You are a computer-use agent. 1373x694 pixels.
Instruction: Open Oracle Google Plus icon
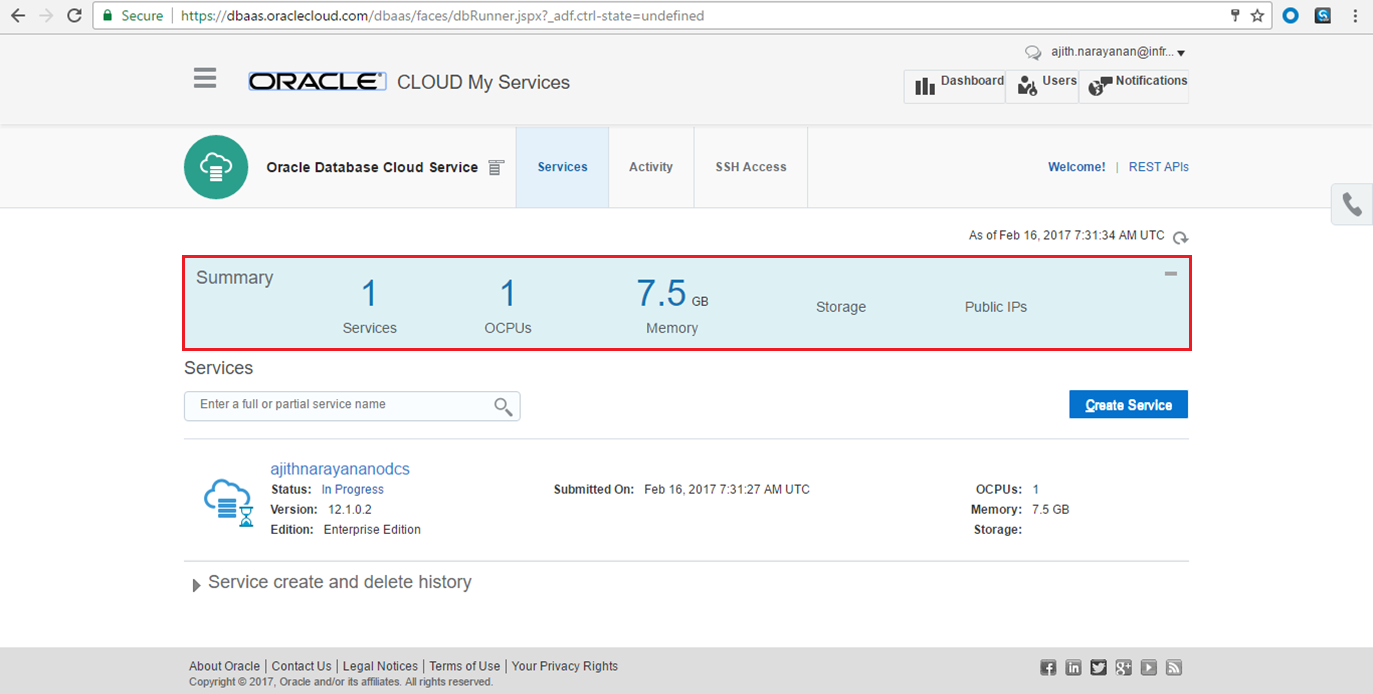[x=1124, y=668]
